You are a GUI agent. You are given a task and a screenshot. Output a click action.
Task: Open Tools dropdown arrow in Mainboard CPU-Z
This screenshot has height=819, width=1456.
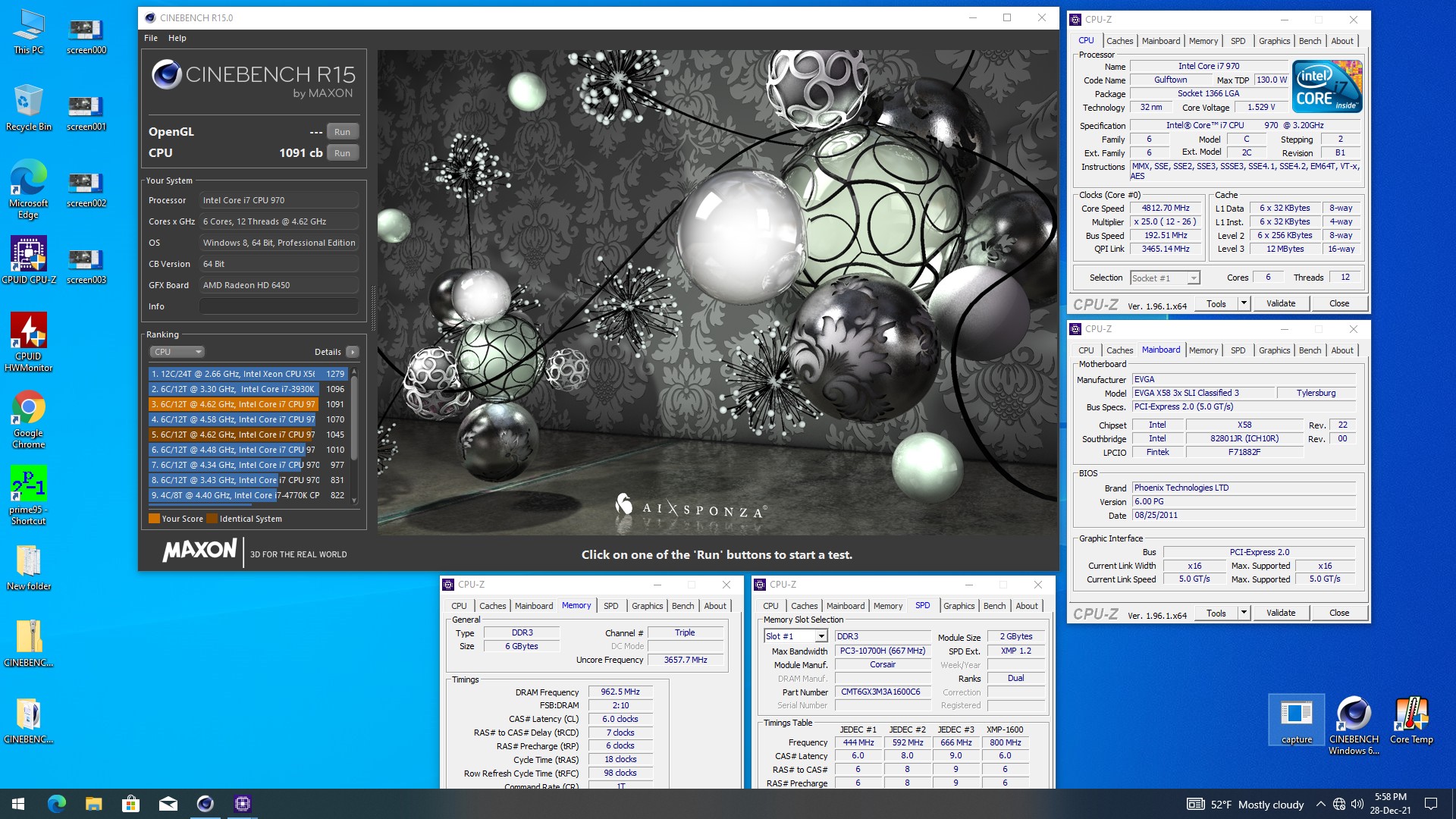(1244, 613)
